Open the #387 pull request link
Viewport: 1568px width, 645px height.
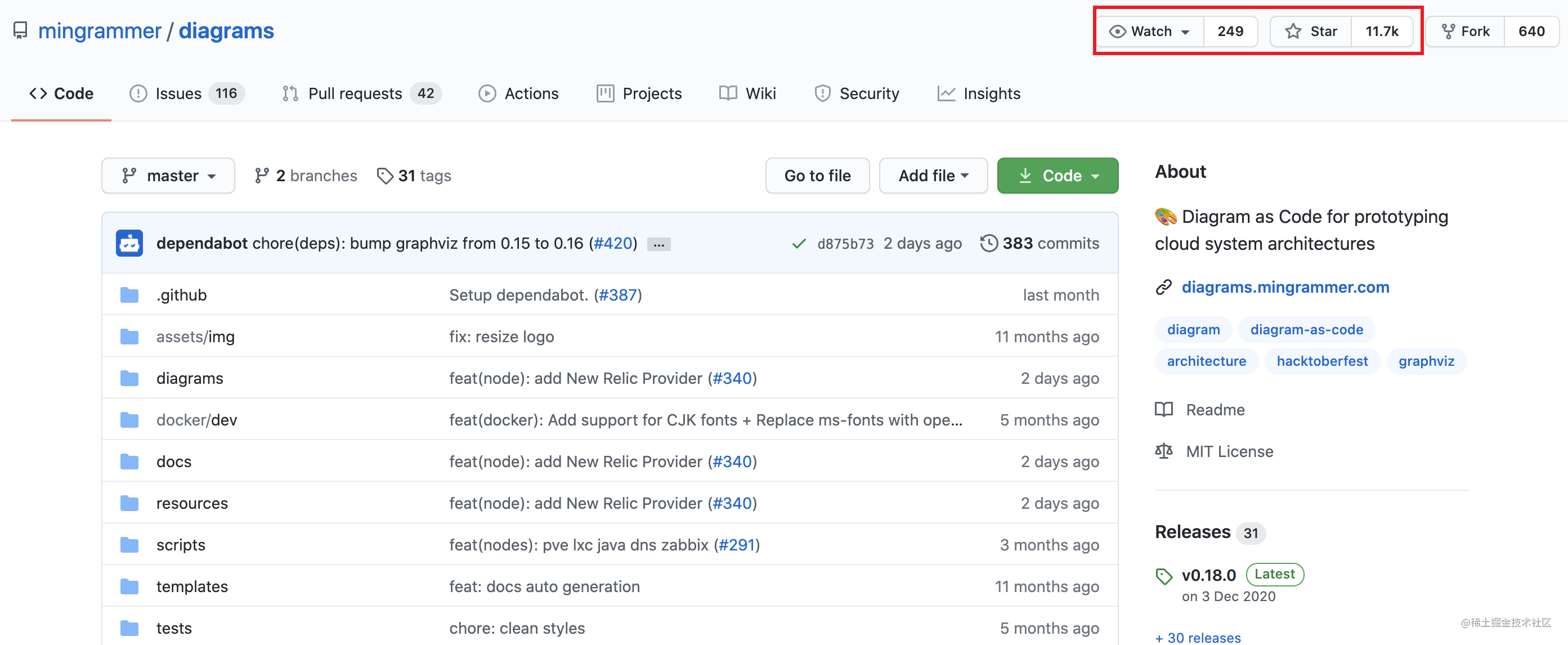618,294
